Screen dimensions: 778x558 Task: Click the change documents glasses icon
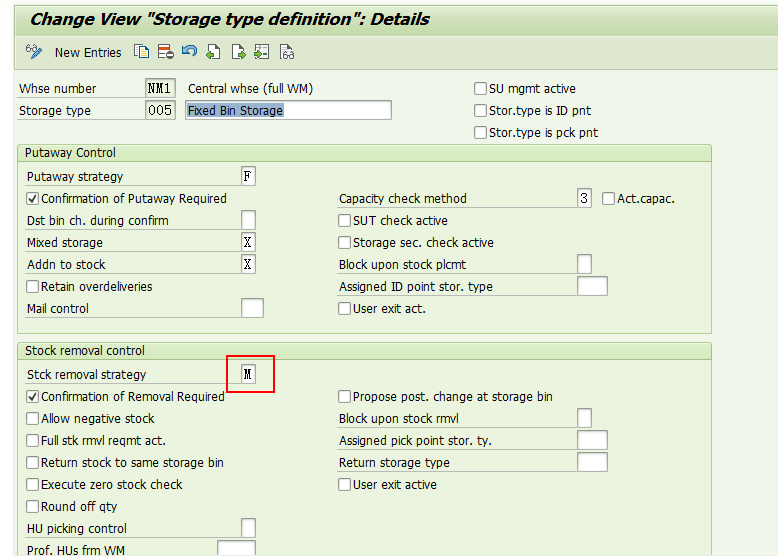click(x=287, y=52)
